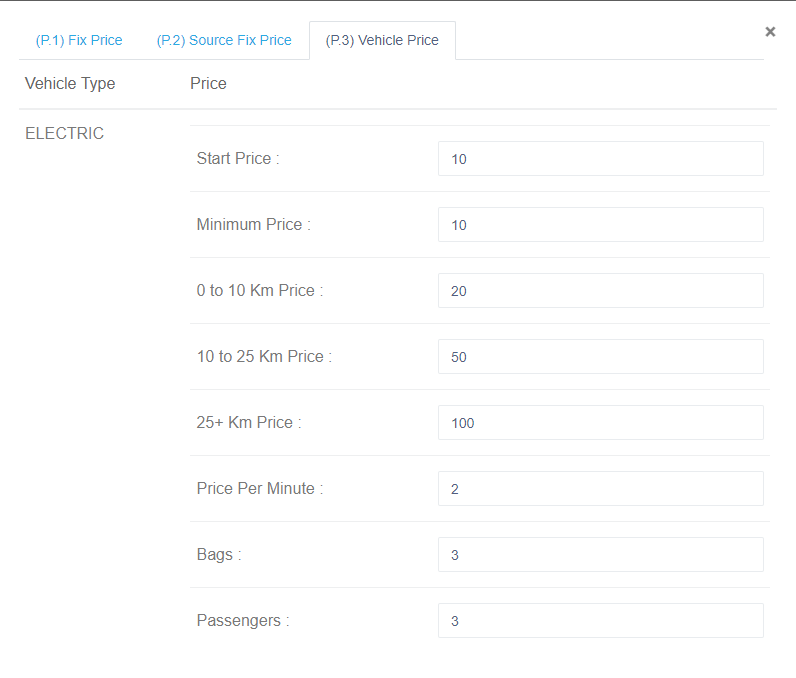Select the ELECTRIC vehicle type row label

tap(64, 133)
